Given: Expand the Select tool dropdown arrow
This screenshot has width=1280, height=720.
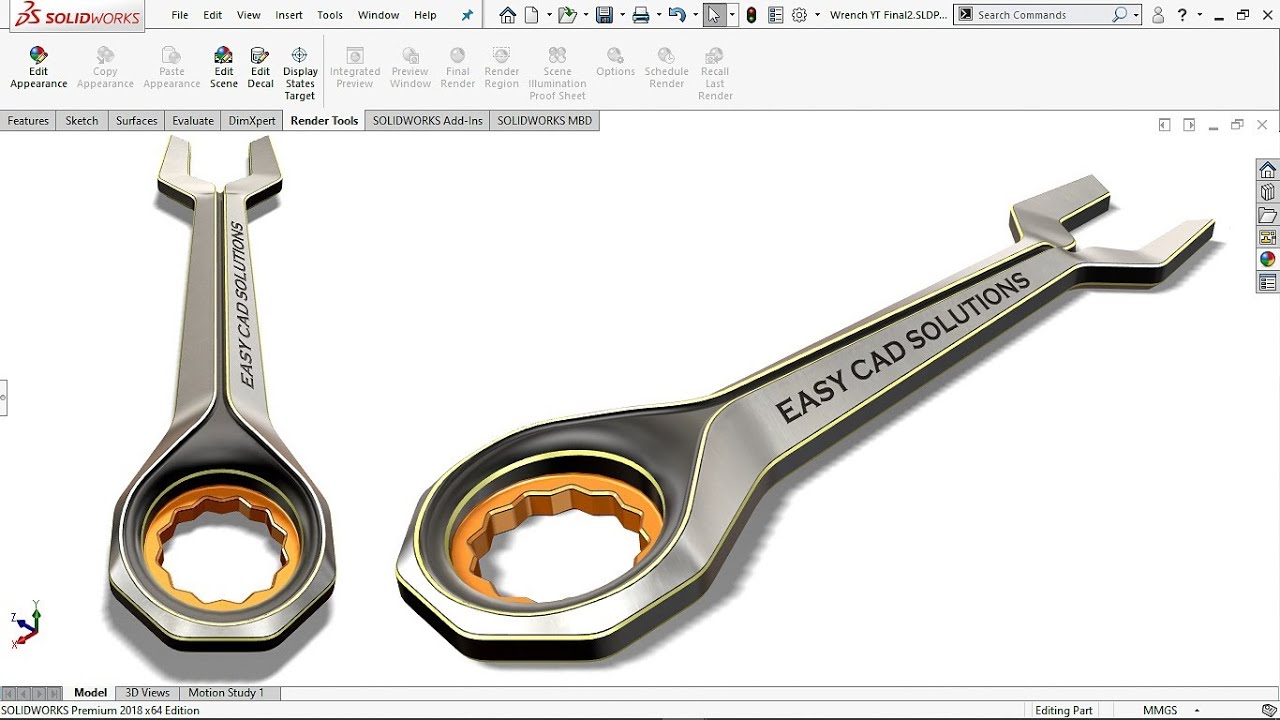Looking at the screenshot, I should pyautogui.click(x=733, y=15).
